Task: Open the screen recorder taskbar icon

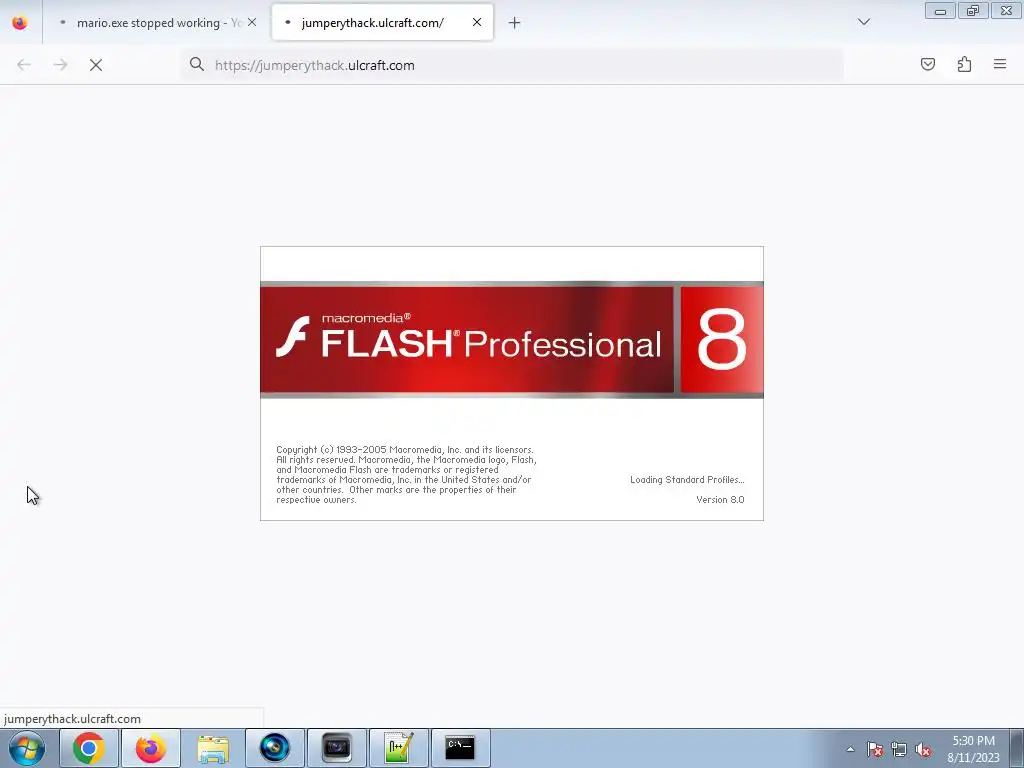Action: (x=337, y=748)
